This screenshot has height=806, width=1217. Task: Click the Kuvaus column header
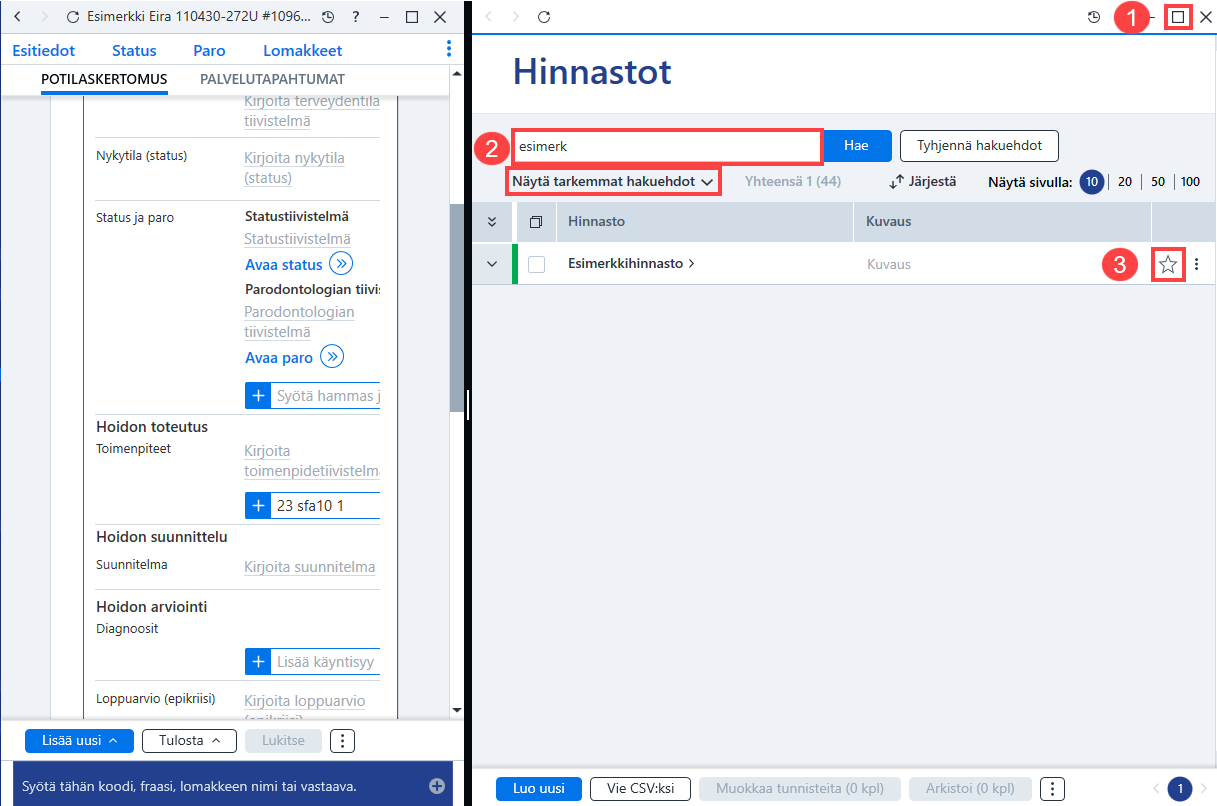pyautogui.click(x=1002, y=222)
